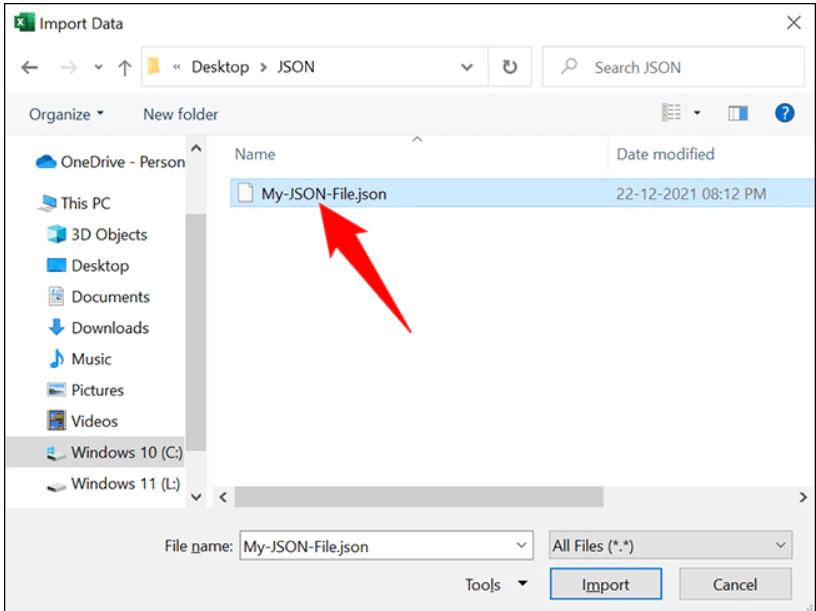Open the All Files file type dropdown

click(x=668, y=544)
